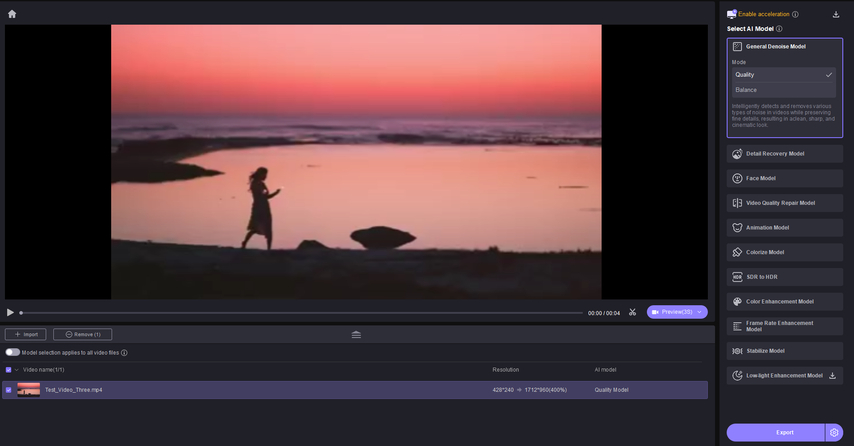Click the Enable acceleration icon
854x446 pixels.
click(731, 14)
